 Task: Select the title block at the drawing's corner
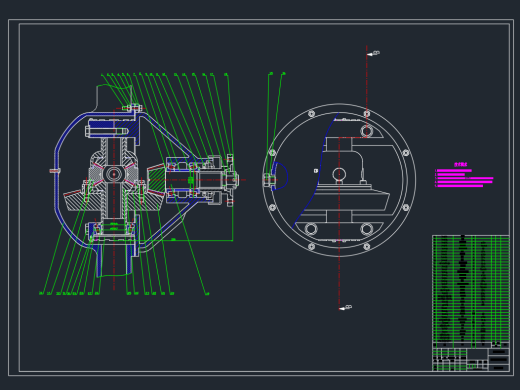(x=471, y=359)
